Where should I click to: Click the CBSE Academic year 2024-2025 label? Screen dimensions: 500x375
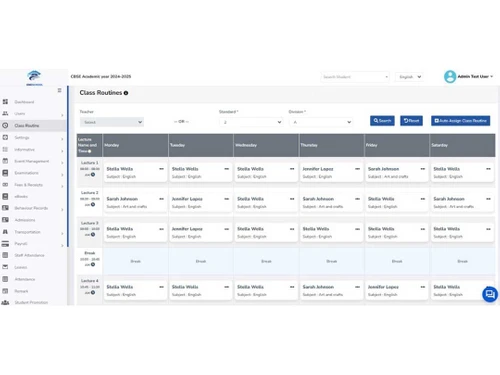[101, 76]
